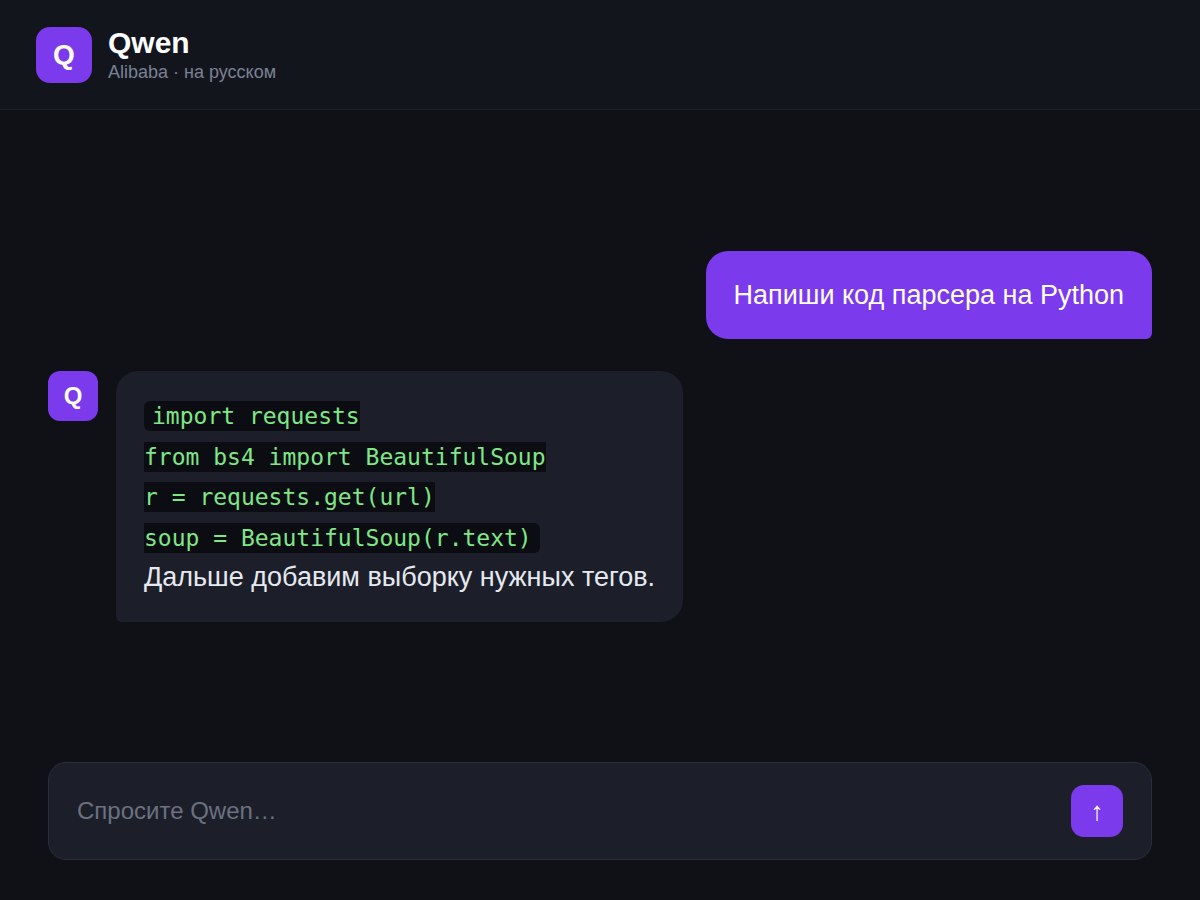Click the text 'Дальше добавим выборку нужных тегов.'

(x=399, y=577)
